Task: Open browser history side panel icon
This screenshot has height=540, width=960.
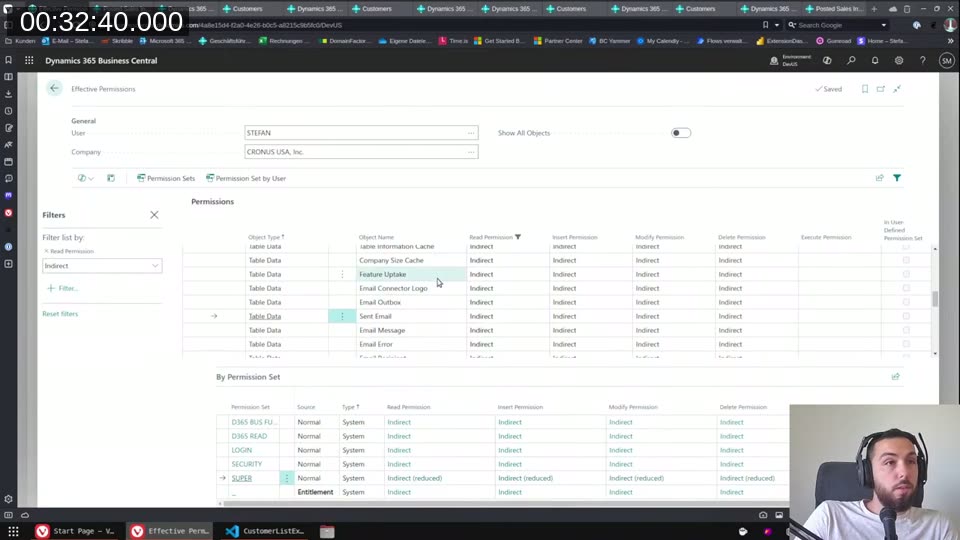Action: click(x=9, y=111)
